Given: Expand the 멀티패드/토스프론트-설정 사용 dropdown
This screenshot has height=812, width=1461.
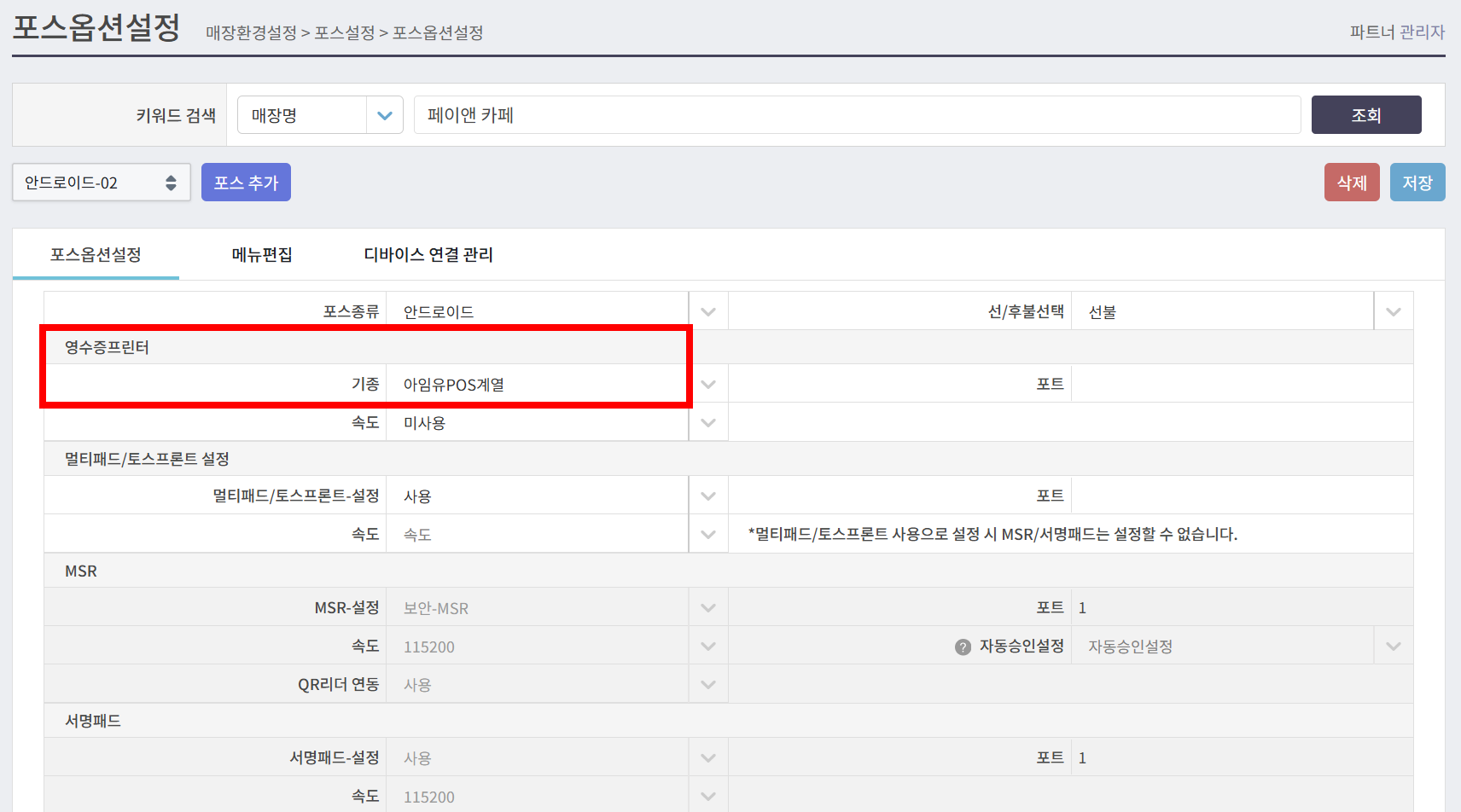Looking at the screenshot, I should coord(556,496).
